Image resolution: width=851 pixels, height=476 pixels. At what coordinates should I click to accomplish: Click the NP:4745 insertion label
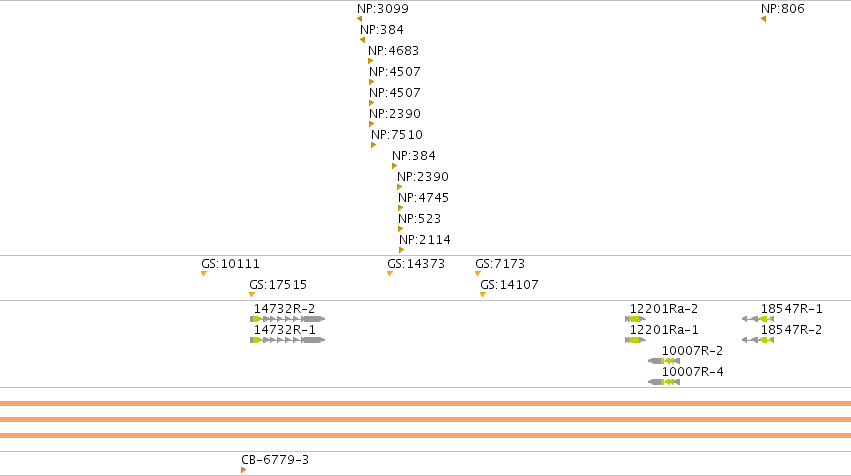(x=423, y=198)
